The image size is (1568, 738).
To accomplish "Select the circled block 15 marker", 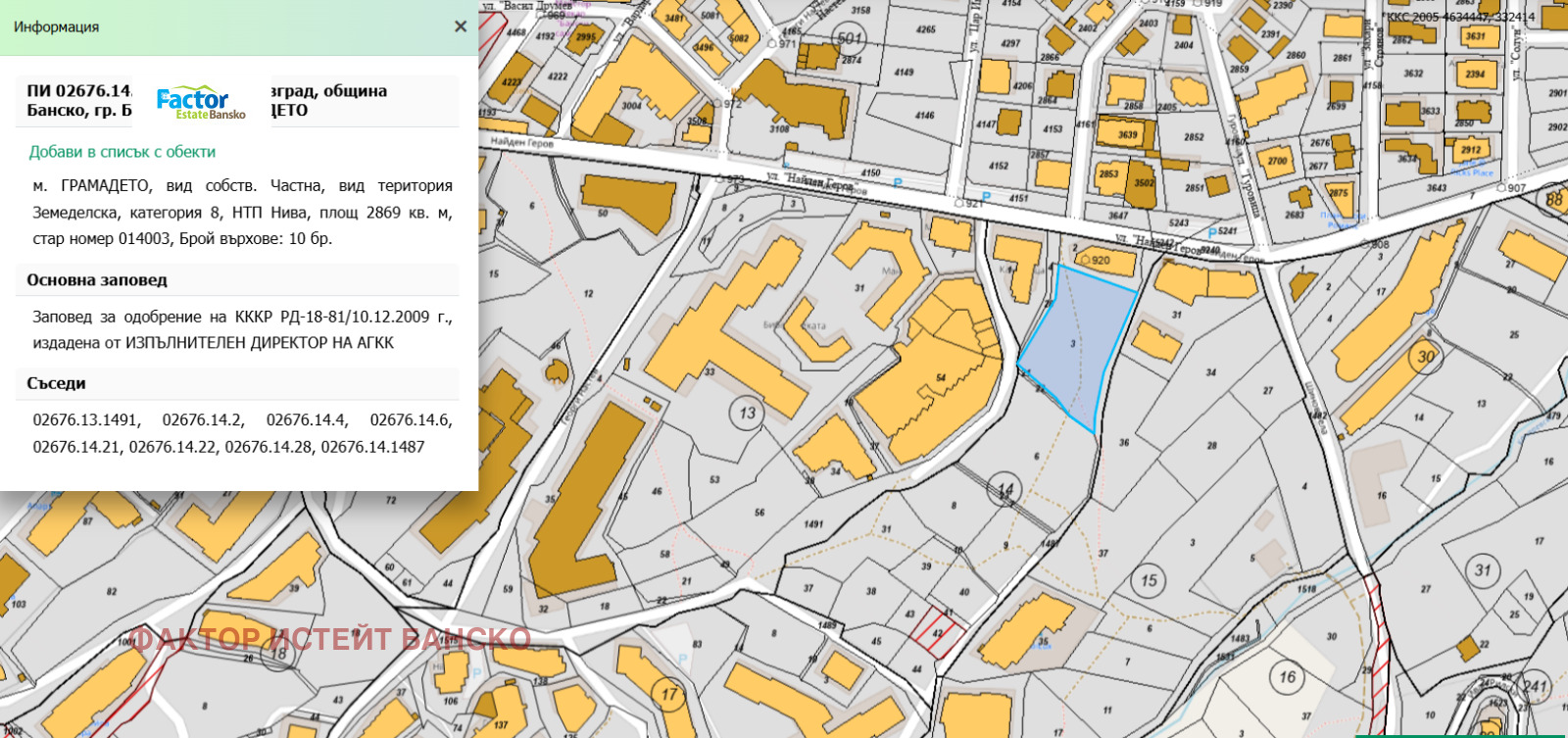I will click(1149, 580).
